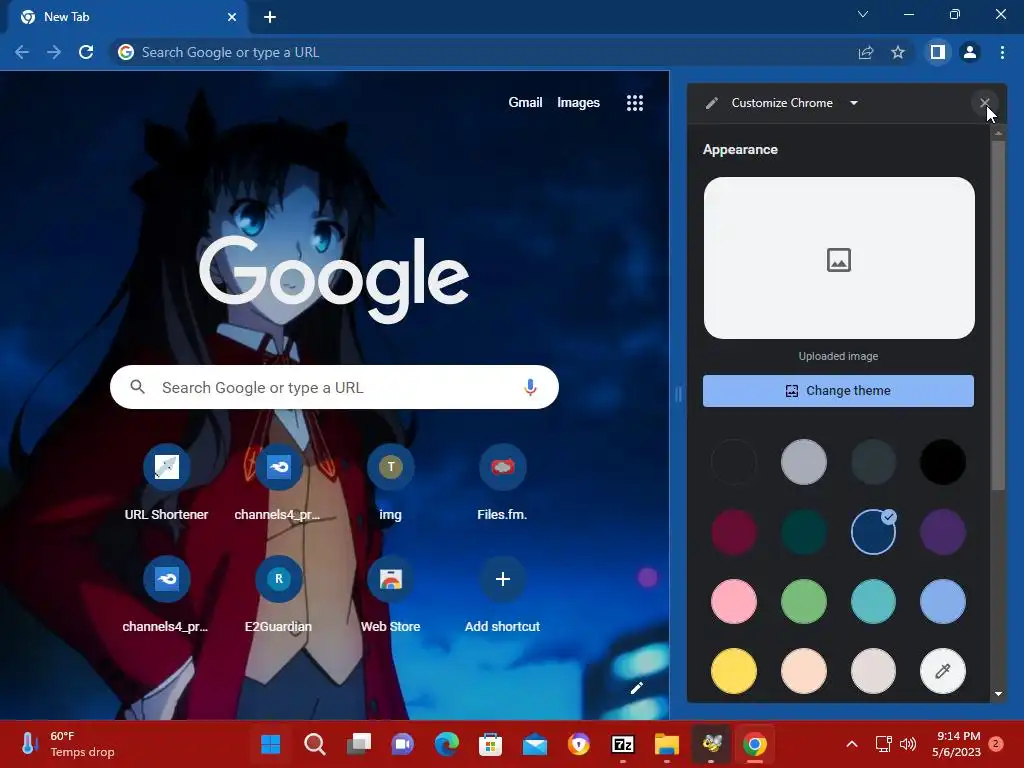Add a new shortcut tile
This screenshot has height=768, width=1024.
(502, 594)
